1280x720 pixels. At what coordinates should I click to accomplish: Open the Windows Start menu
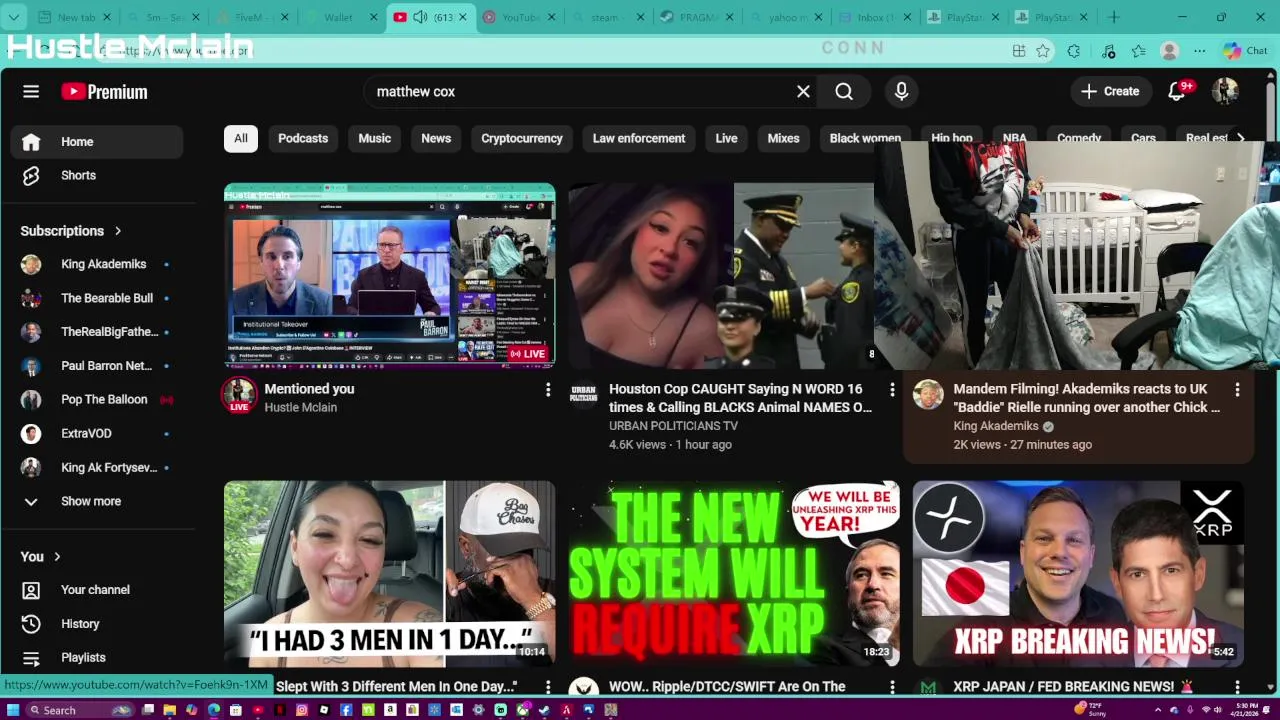pyautogui.click(x=13, y=710)
